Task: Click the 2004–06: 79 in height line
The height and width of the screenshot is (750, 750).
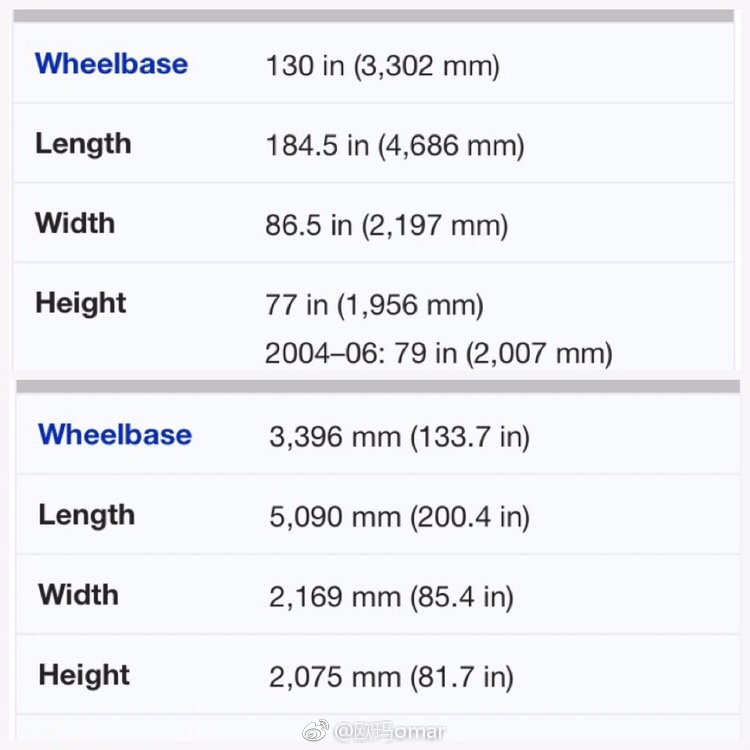Action: pyautogui.click(x=439, y=353)
